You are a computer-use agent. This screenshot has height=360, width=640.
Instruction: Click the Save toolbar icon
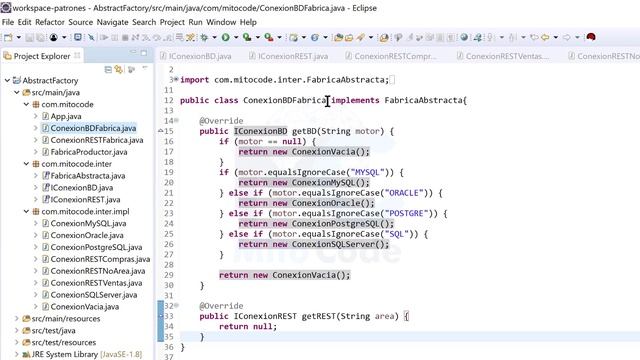(29, 38)
